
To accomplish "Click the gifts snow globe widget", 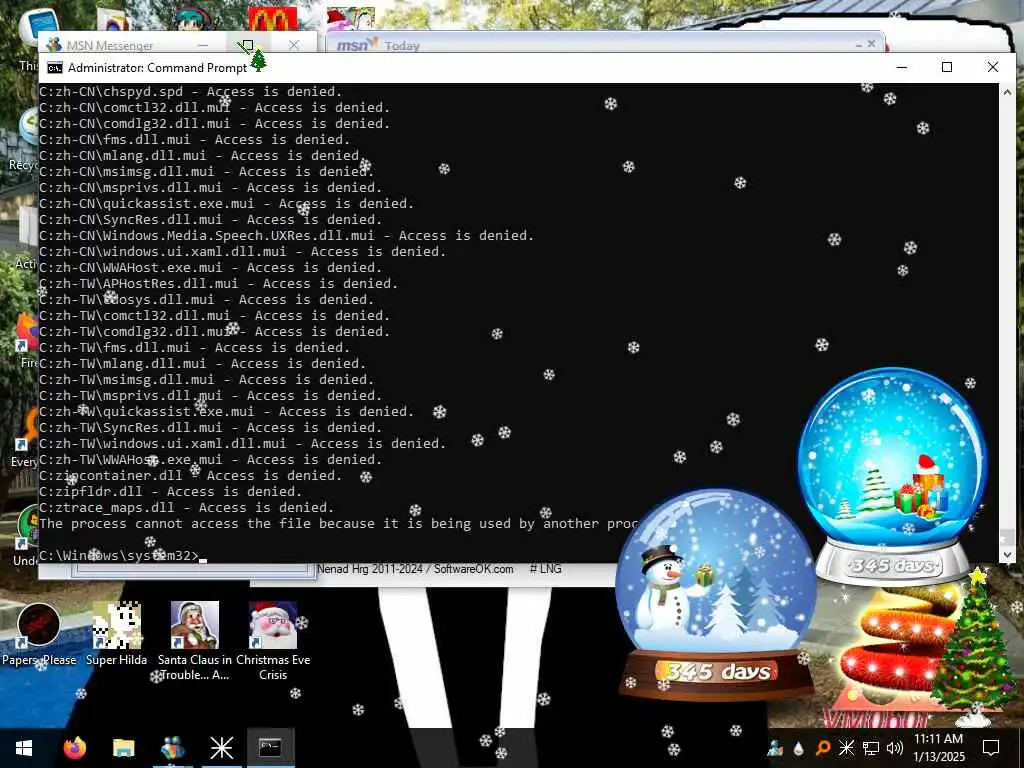I will point(893,475).
